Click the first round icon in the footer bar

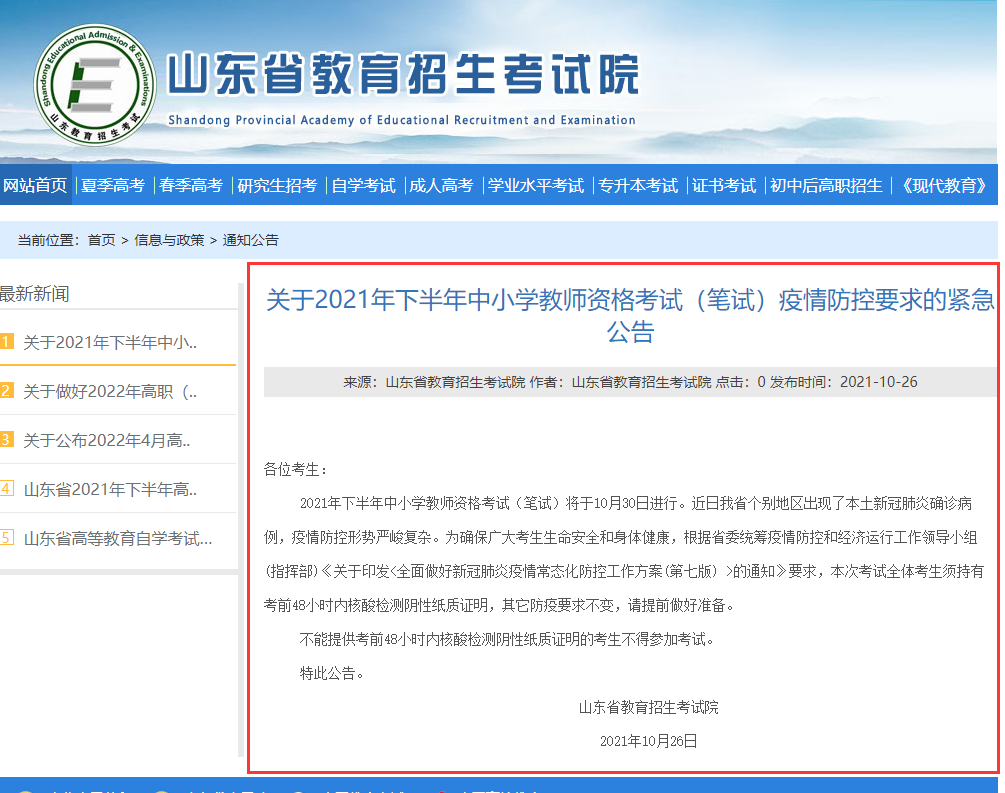(25, 789)
